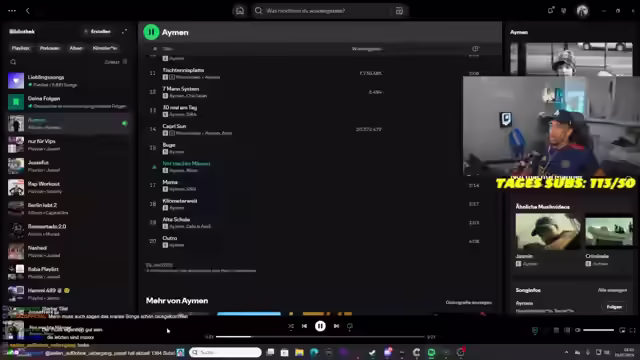Filter library by Podcasts
Viewport: 640px width, 360px height.
coord(50,48)
